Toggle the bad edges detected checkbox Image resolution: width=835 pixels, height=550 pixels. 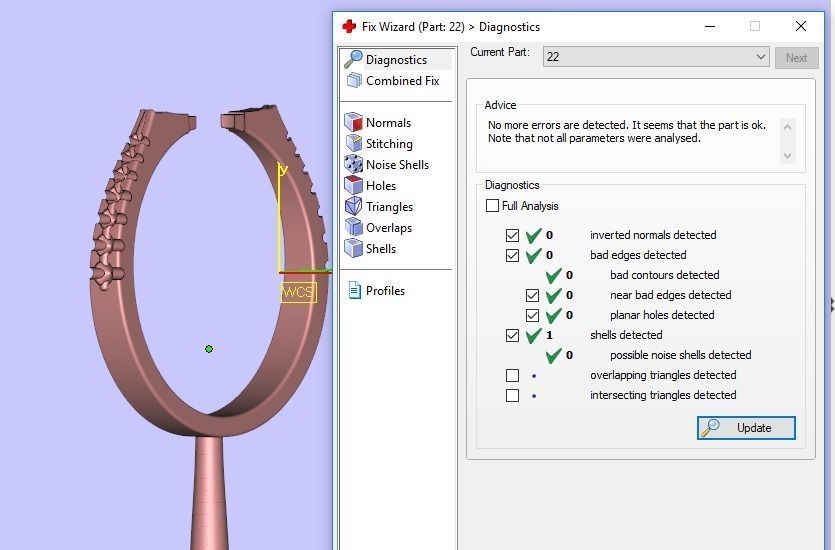pyautogui.click(x=512, y=255)
